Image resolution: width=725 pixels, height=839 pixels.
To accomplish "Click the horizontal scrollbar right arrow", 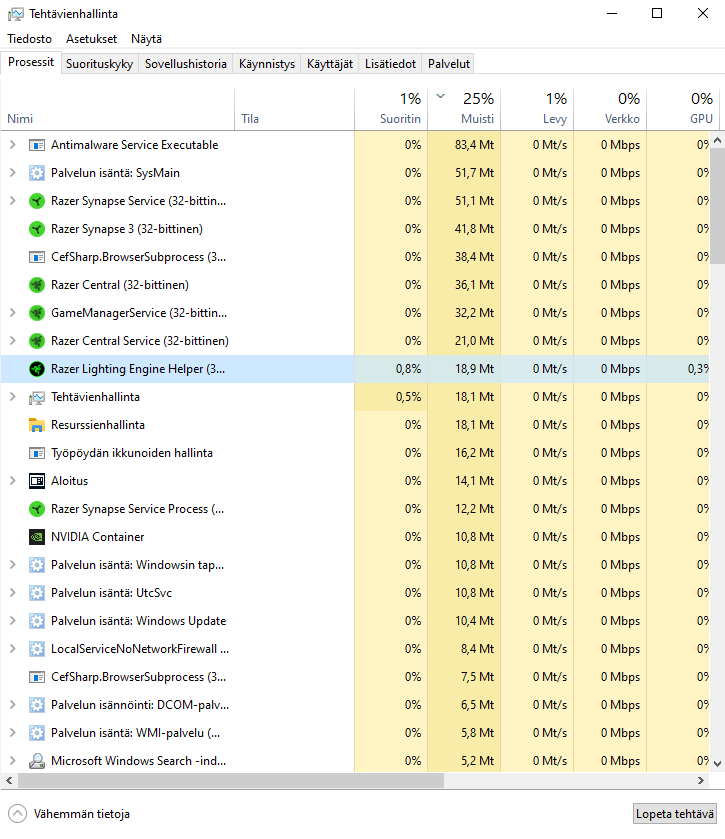I will click(x=701, y=781).
